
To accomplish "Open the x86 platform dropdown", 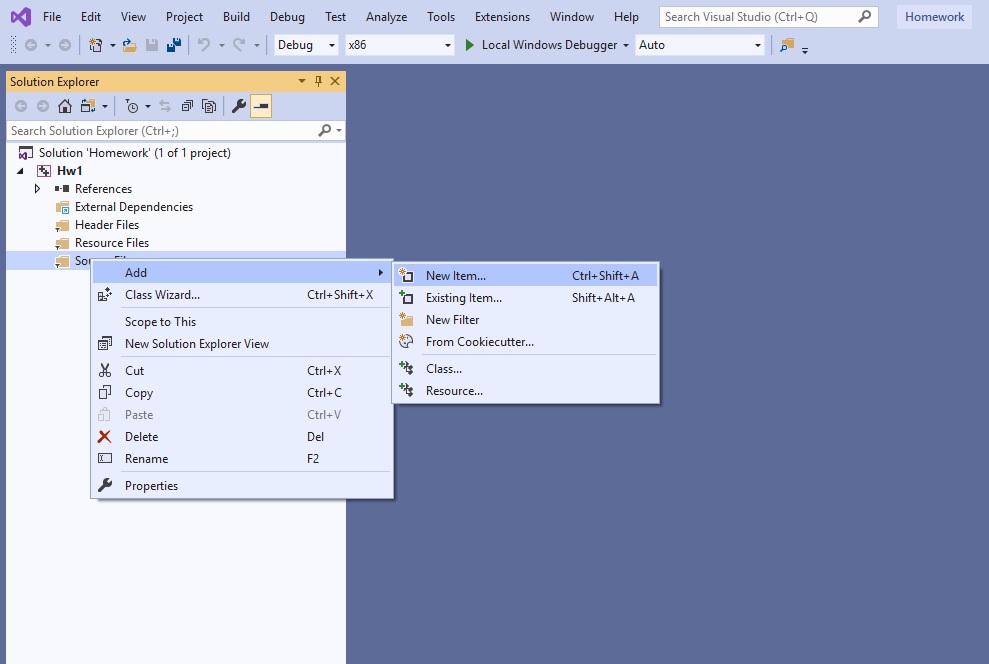I will click(399, 45).
